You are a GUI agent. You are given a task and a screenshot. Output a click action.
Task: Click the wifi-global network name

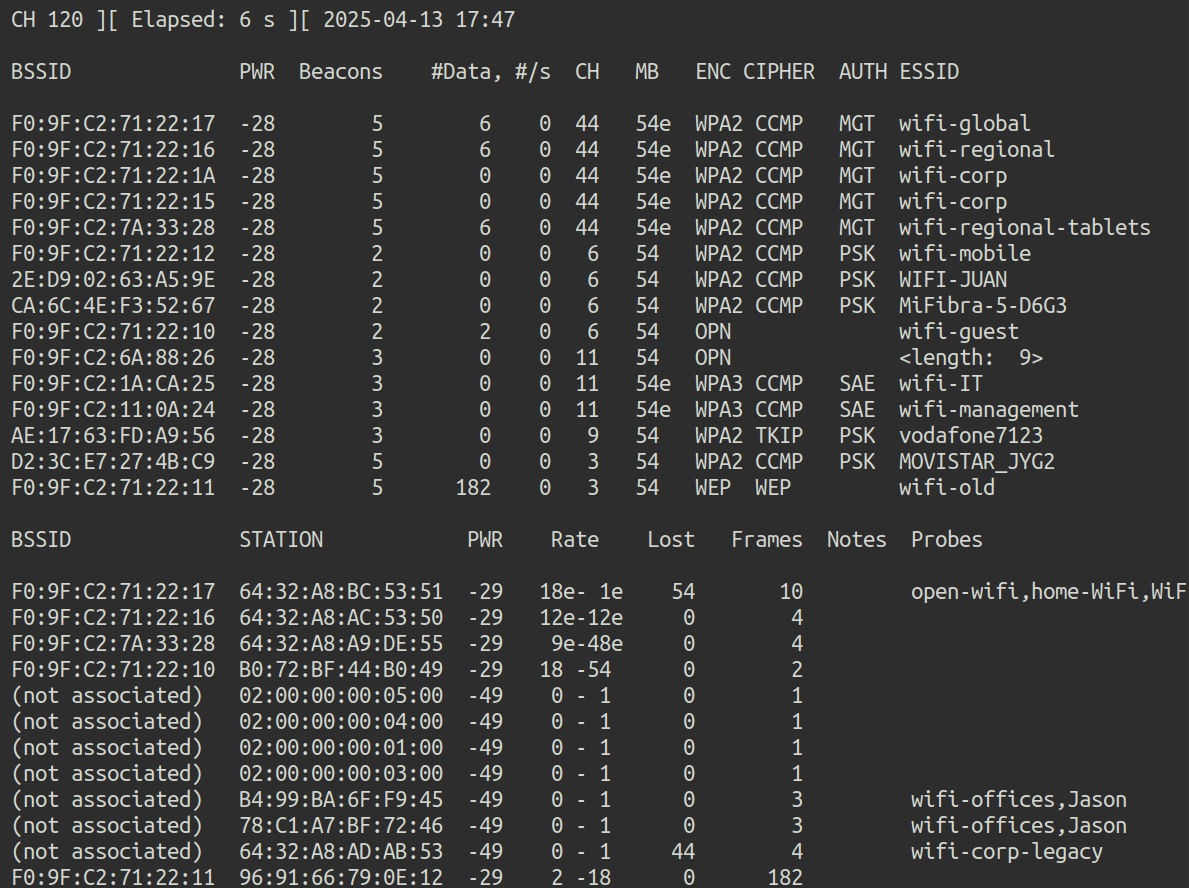[x=964, y=124]
